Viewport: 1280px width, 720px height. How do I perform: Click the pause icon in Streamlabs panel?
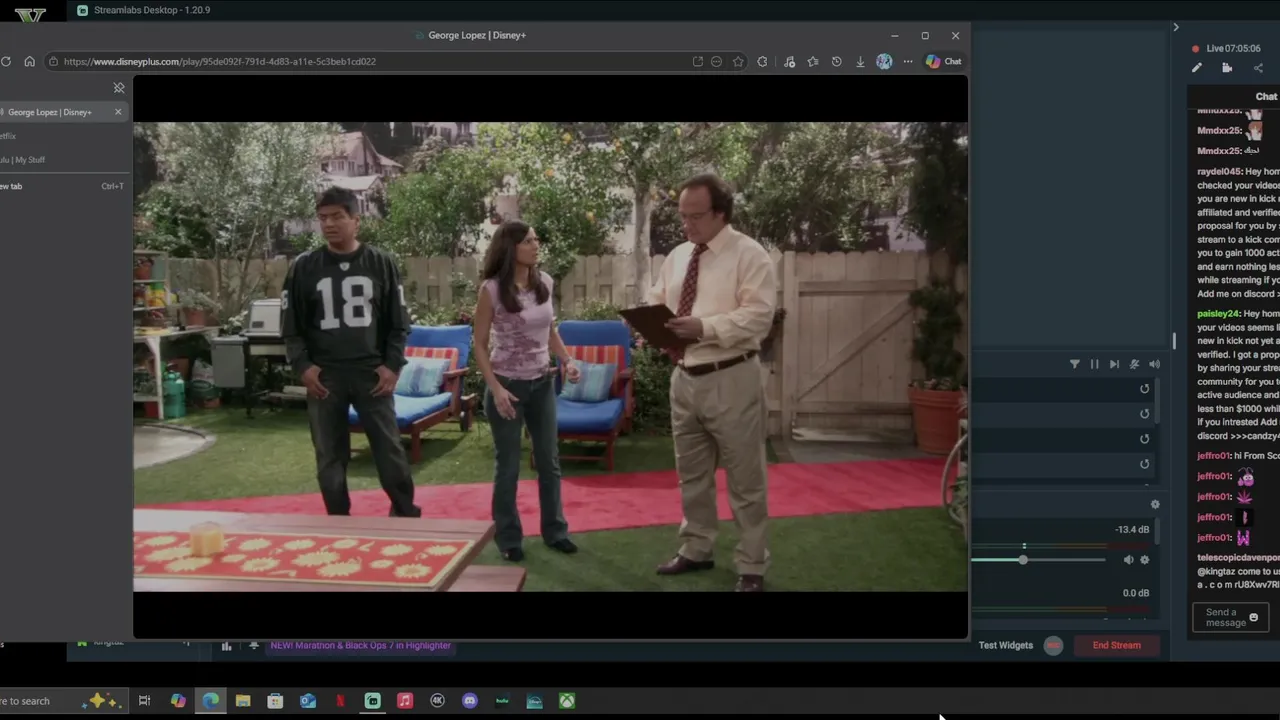(x=1094, y=364)
